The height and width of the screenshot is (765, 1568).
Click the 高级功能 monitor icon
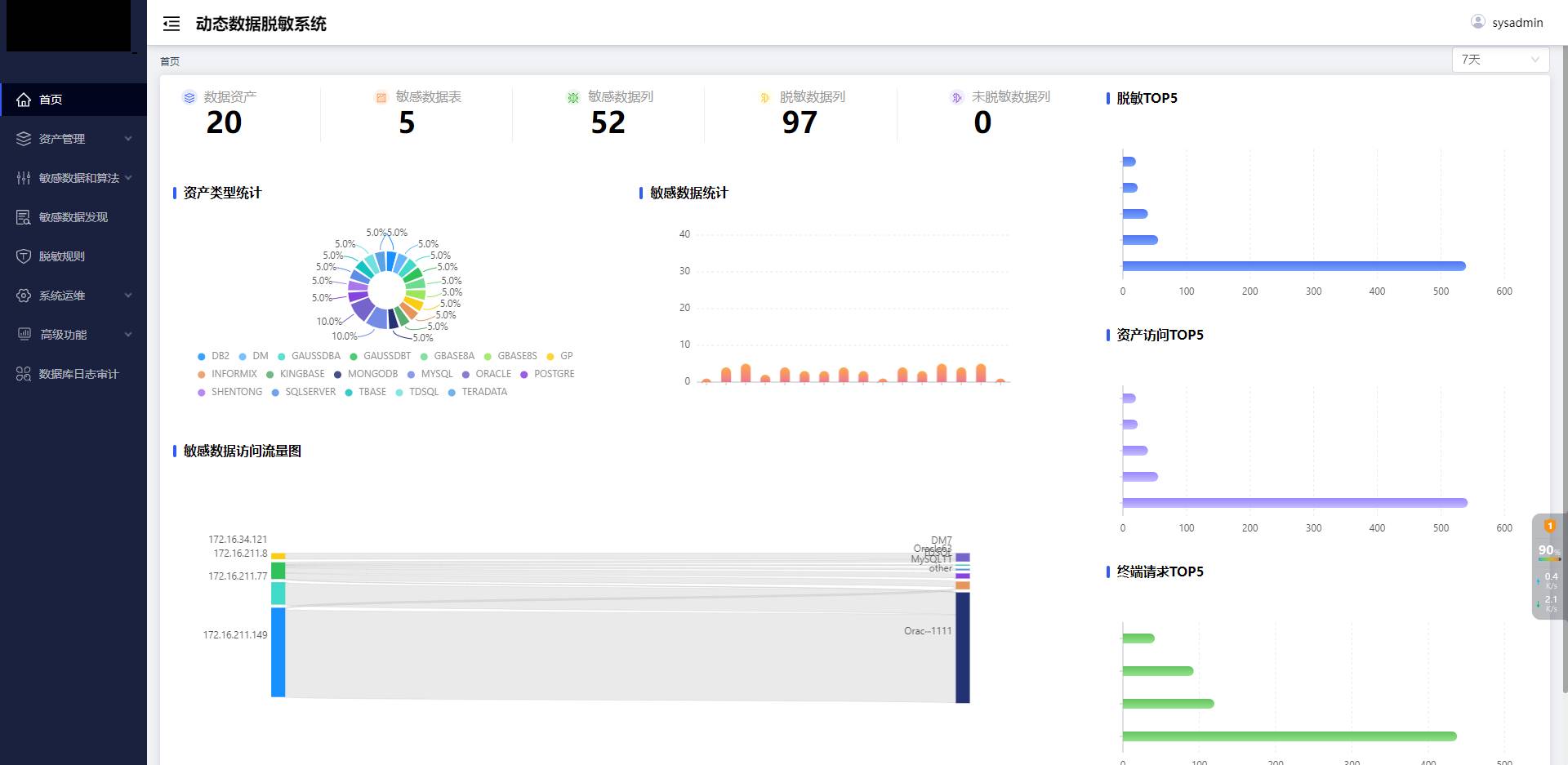pos(24,334)
